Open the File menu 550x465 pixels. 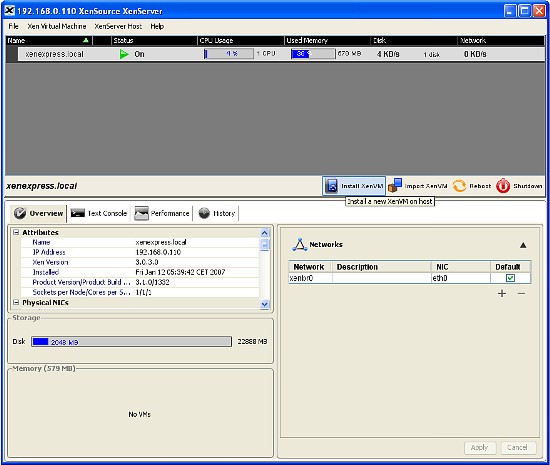click(x=14, y=26)
